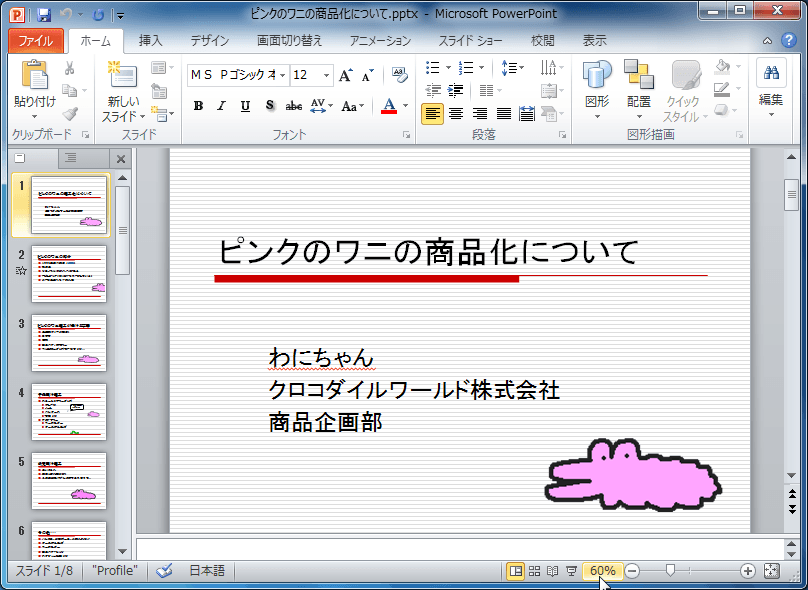Select left text alignment

coord(432,114)
